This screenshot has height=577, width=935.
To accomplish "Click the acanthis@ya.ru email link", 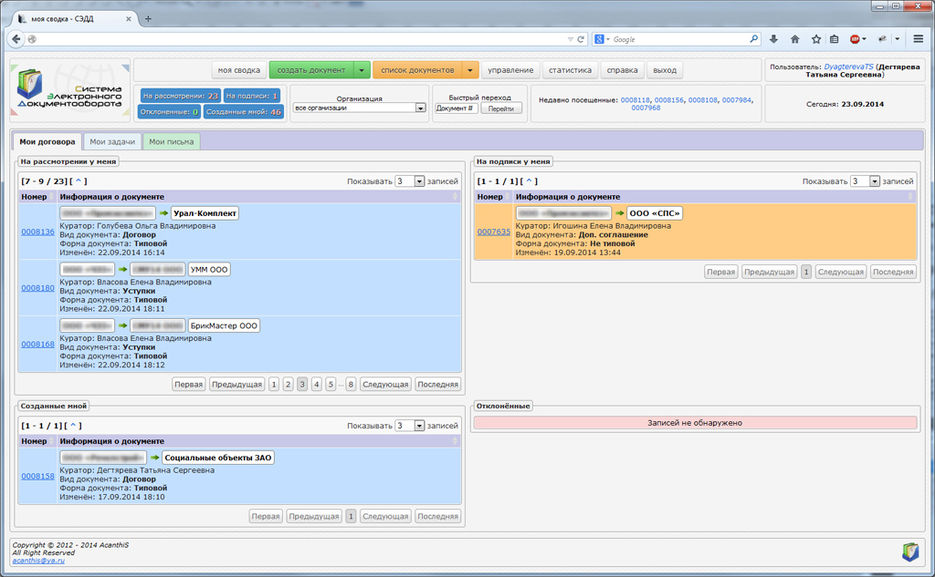I will click(38, 560).
